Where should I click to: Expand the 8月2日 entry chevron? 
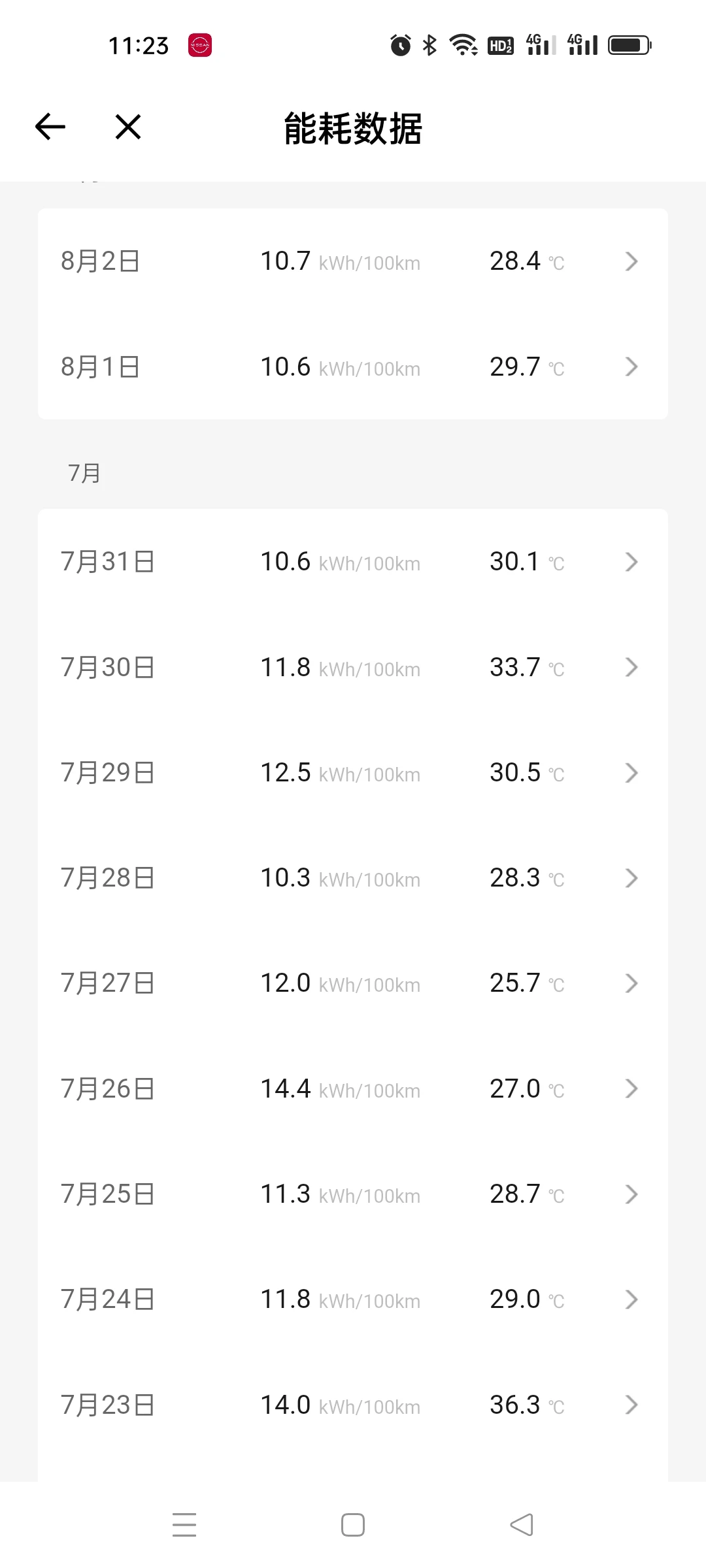(631, 261)
